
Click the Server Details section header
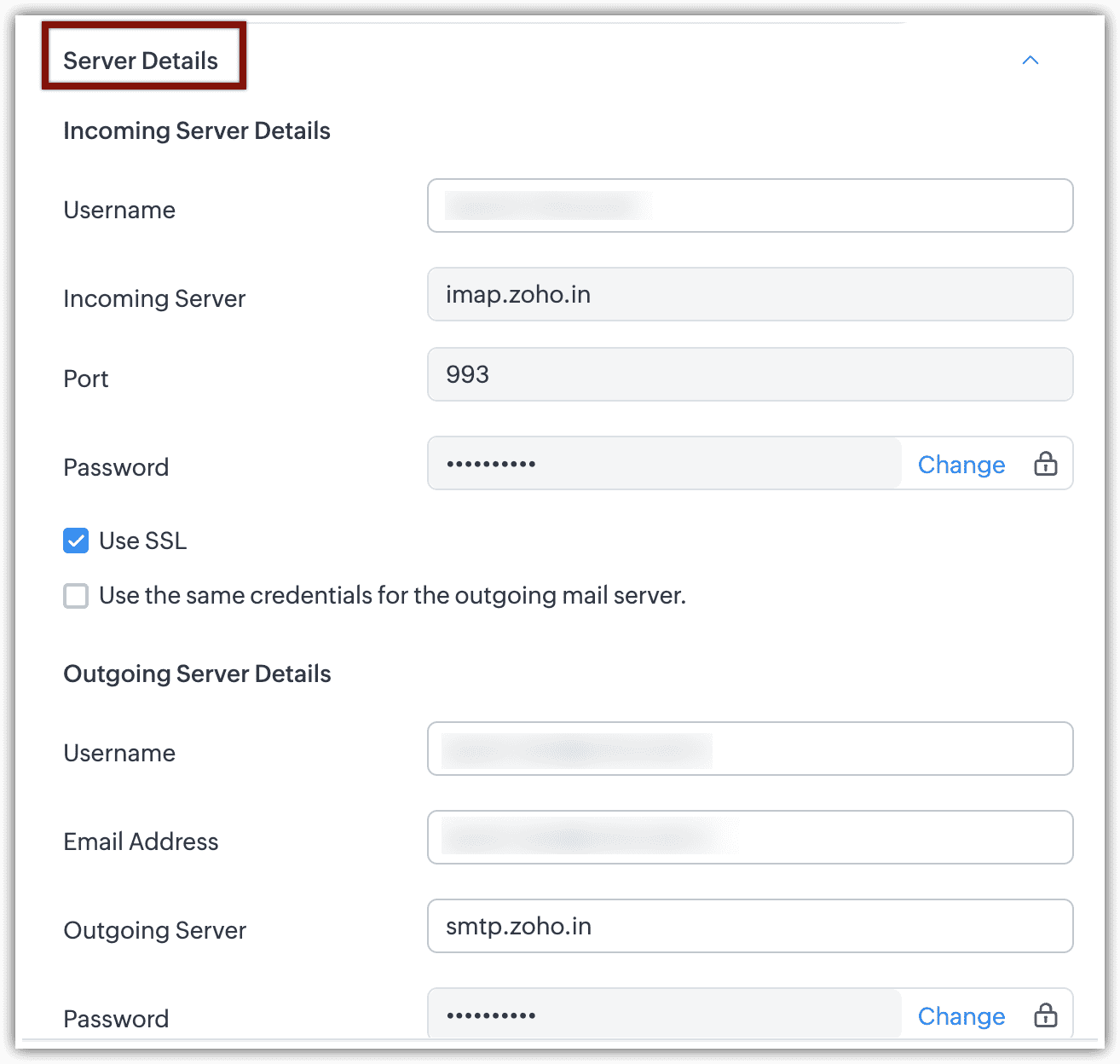(141, 61)
